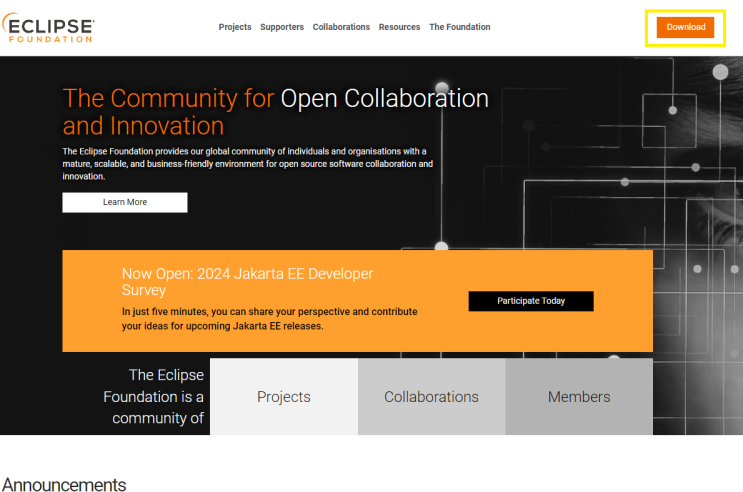Open the Projects navigation menu
This screenshot has width=743, height=492.
pyautogui.click(x=235, y=27)
